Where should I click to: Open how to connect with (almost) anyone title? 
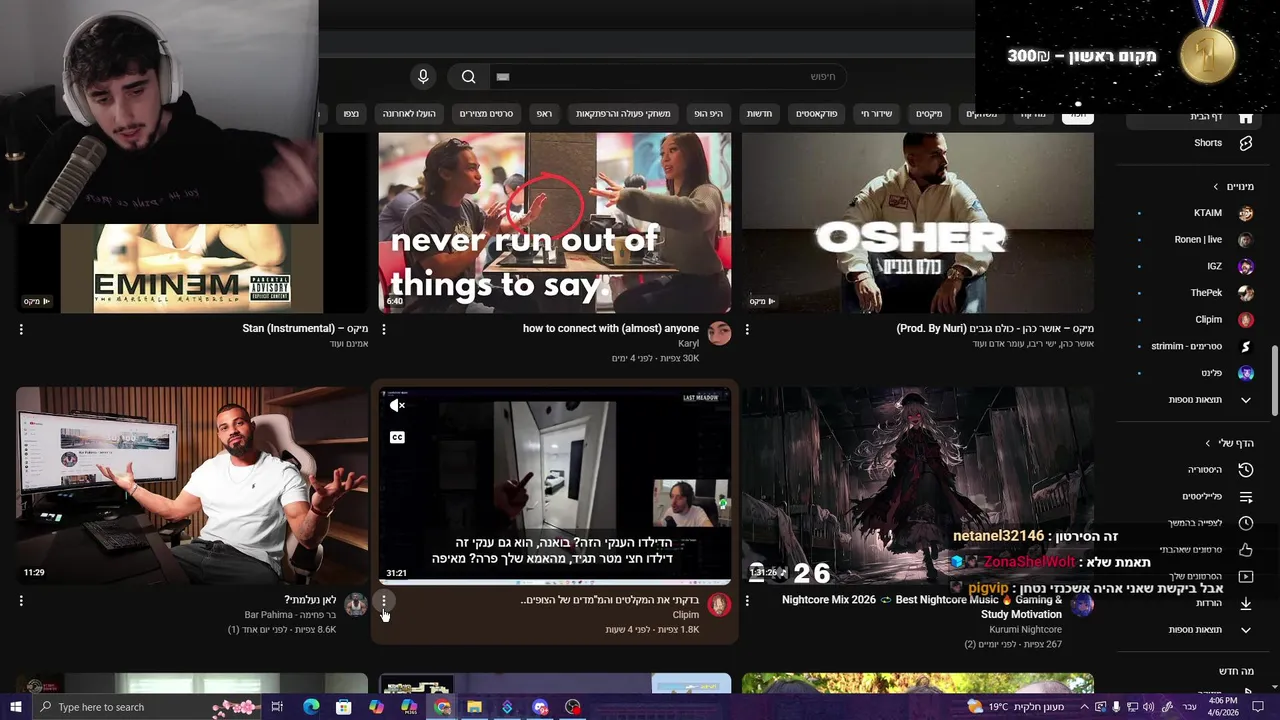[x=611, y=328]
